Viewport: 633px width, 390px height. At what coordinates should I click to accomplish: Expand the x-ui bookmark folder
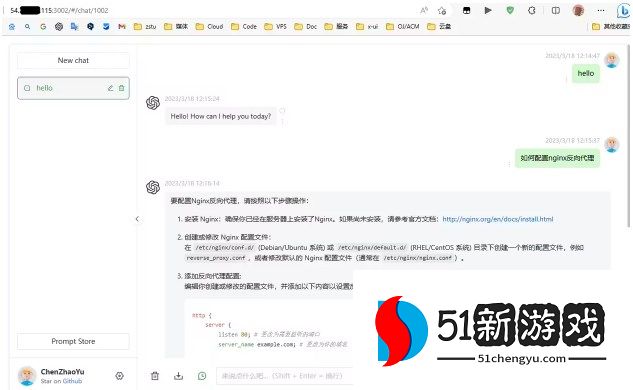(x=367, y=27)
